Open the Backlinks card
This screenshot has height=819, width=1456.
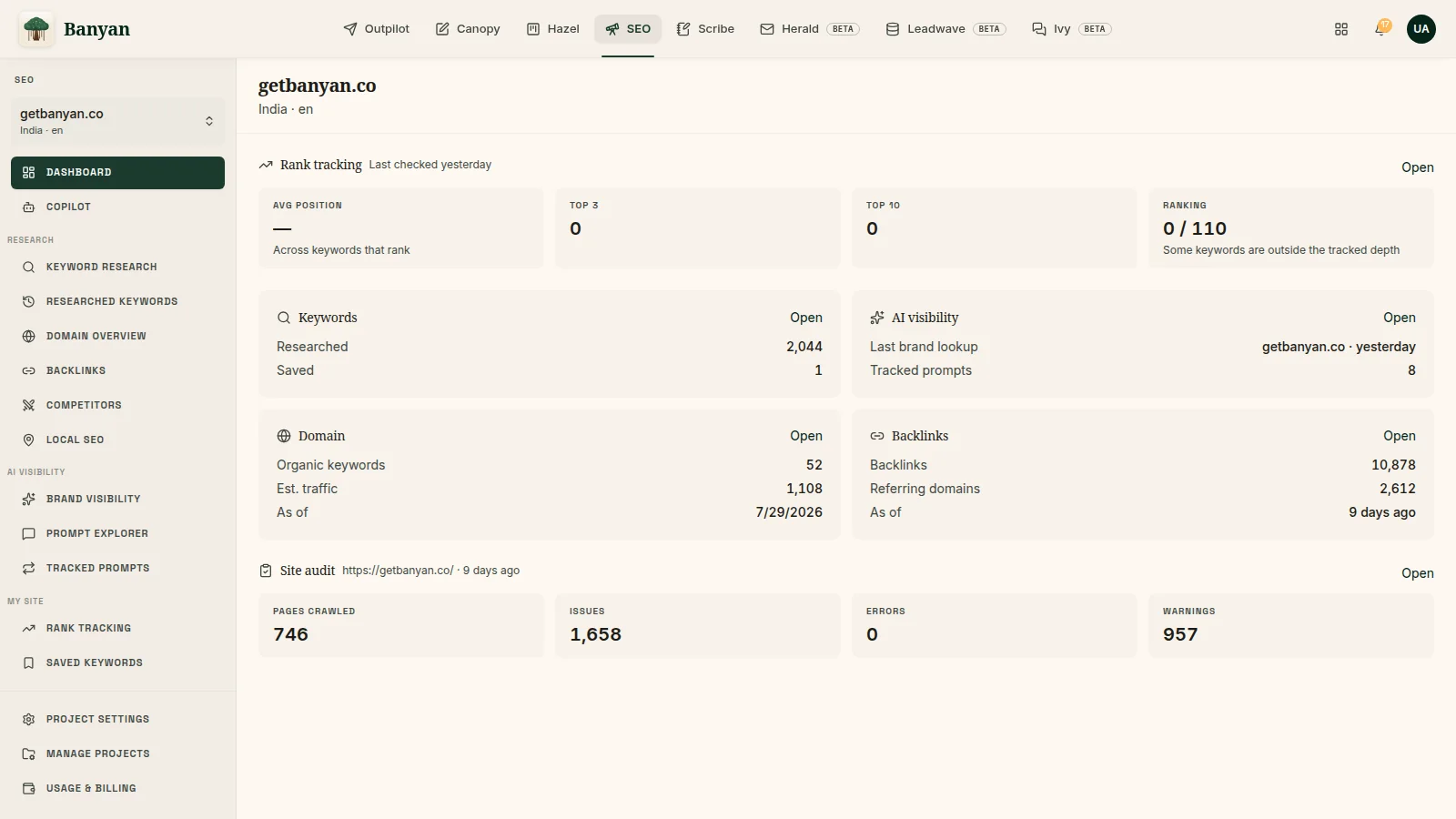click(1399, 436)
